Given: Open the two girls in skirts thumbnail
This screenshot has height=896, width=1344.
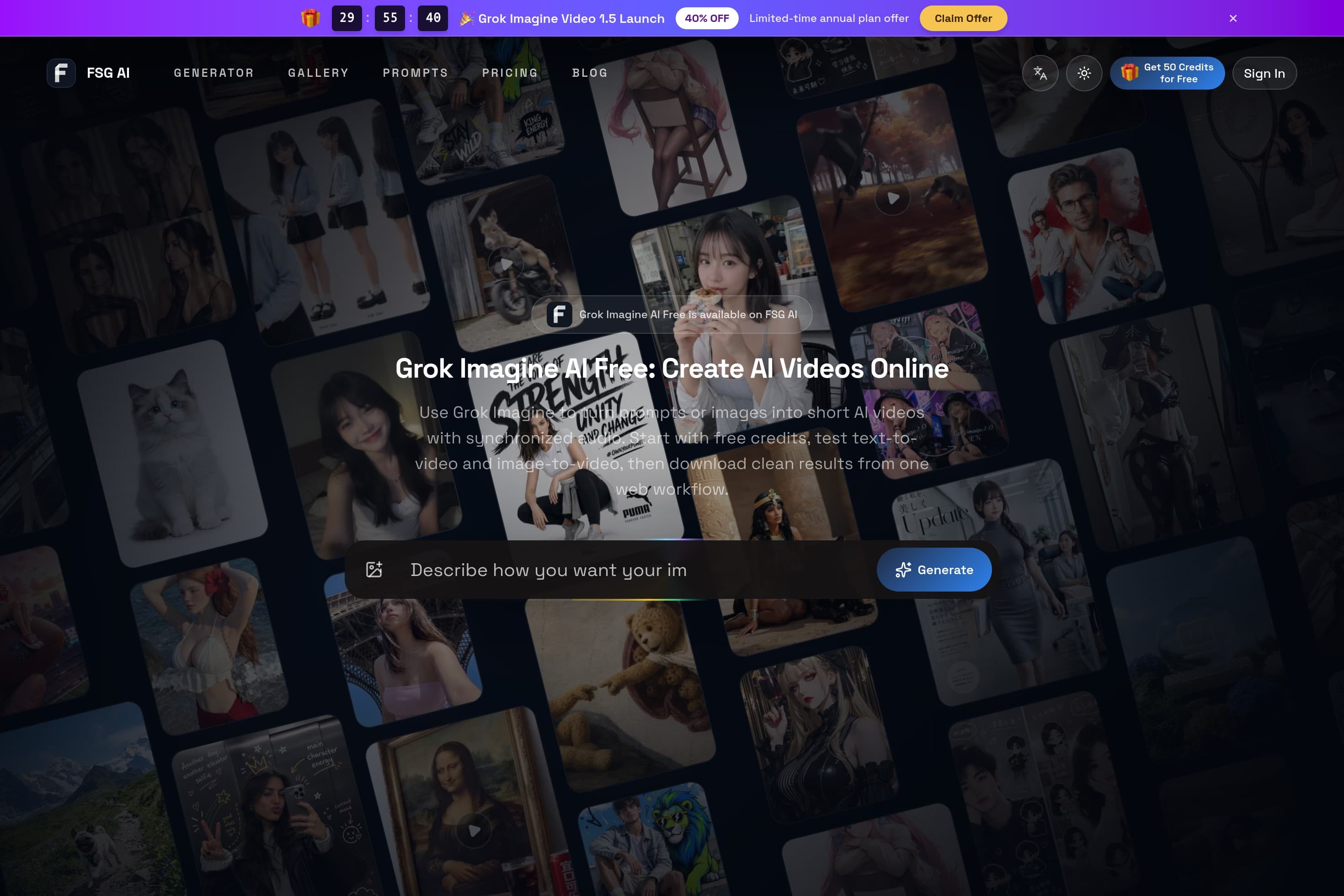Looking at the screenshot, I should click(323, 223).
